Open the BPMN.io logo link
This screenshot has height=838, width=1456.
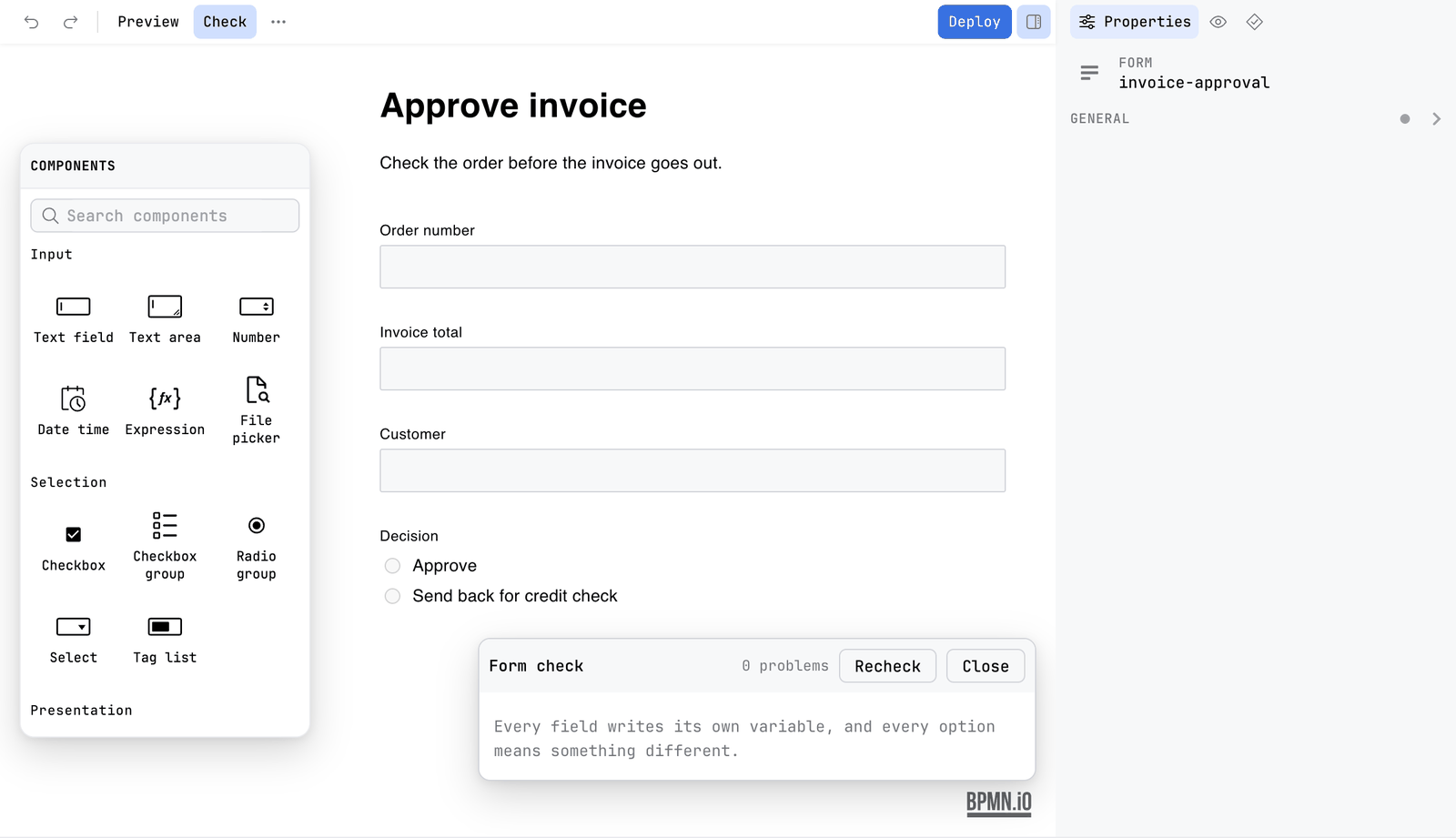(998, 803)
